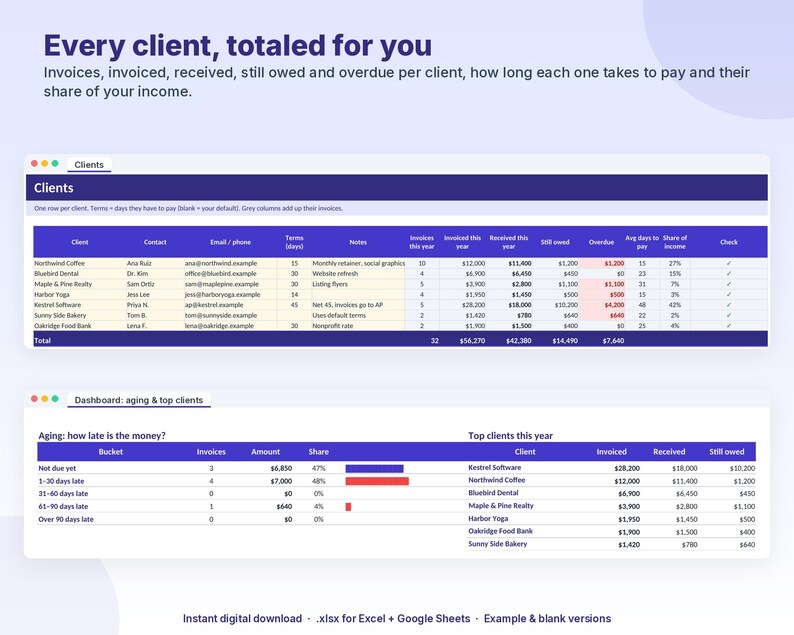Click Sunny Side Bakery in Top clients table
Viewport: 794px width, 635px height.
(497, 544)
